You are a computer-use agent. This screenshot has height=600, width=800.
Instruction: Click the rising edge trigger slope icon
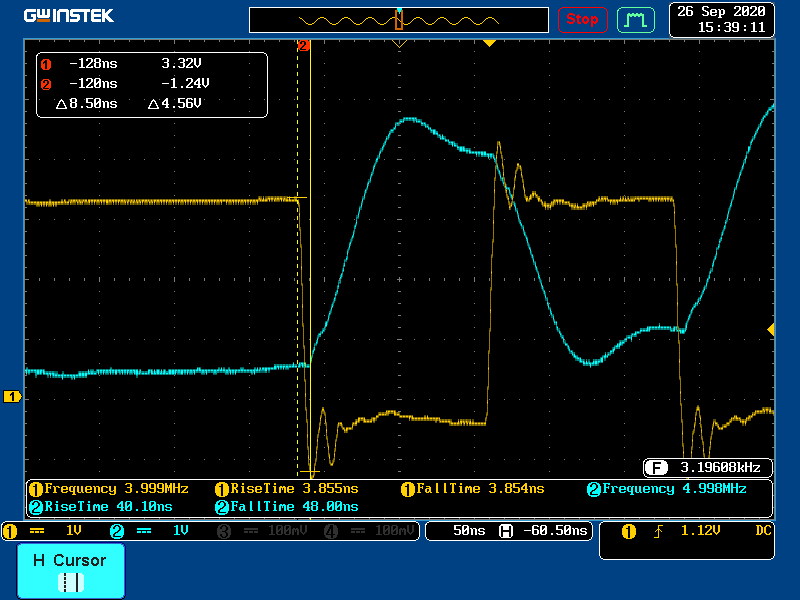(x=657, y=531)
